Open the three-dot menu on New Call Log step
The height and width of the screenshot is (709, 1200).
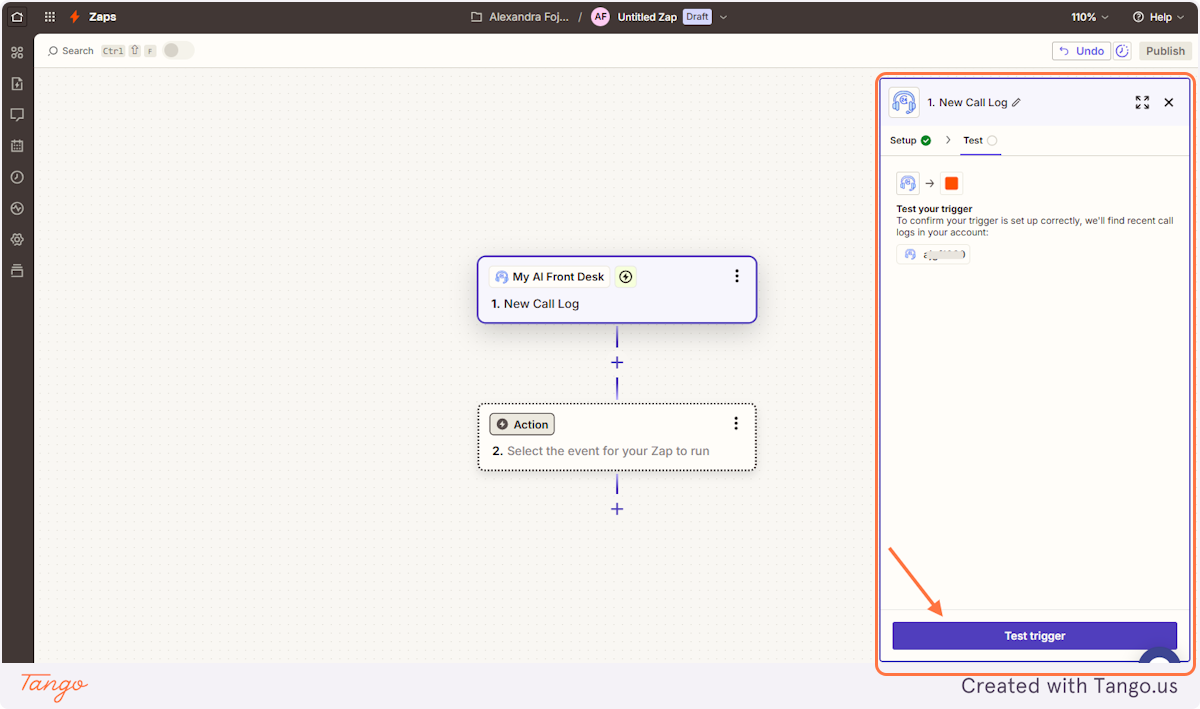[737, 277]
